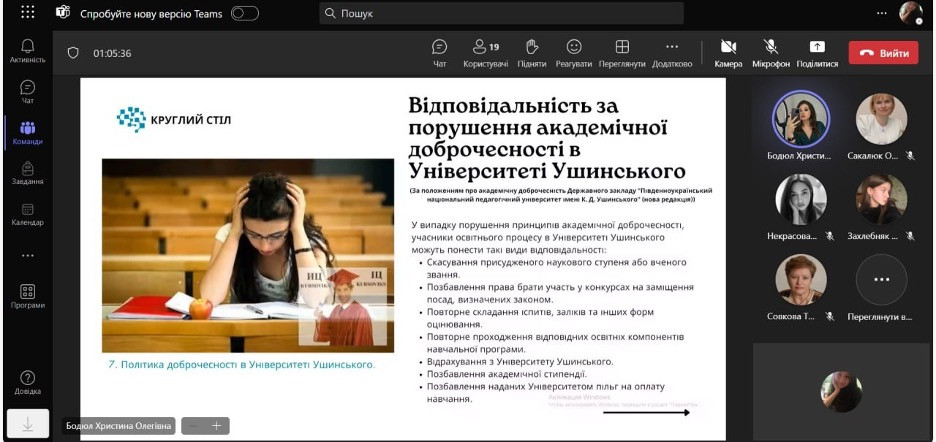Click the КРУГЛИЙ СТІЛ logo on slide
Viewport: 936px width, 442px height.
173,119
